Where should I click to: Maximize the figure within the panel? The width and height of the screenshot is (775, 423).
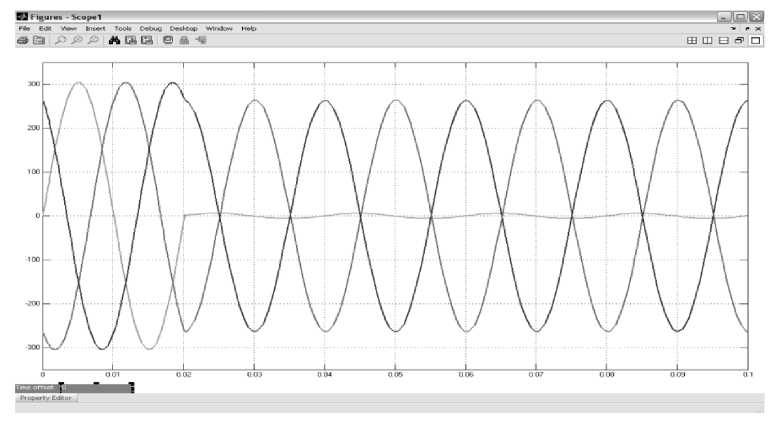click(x=755, y=41)
